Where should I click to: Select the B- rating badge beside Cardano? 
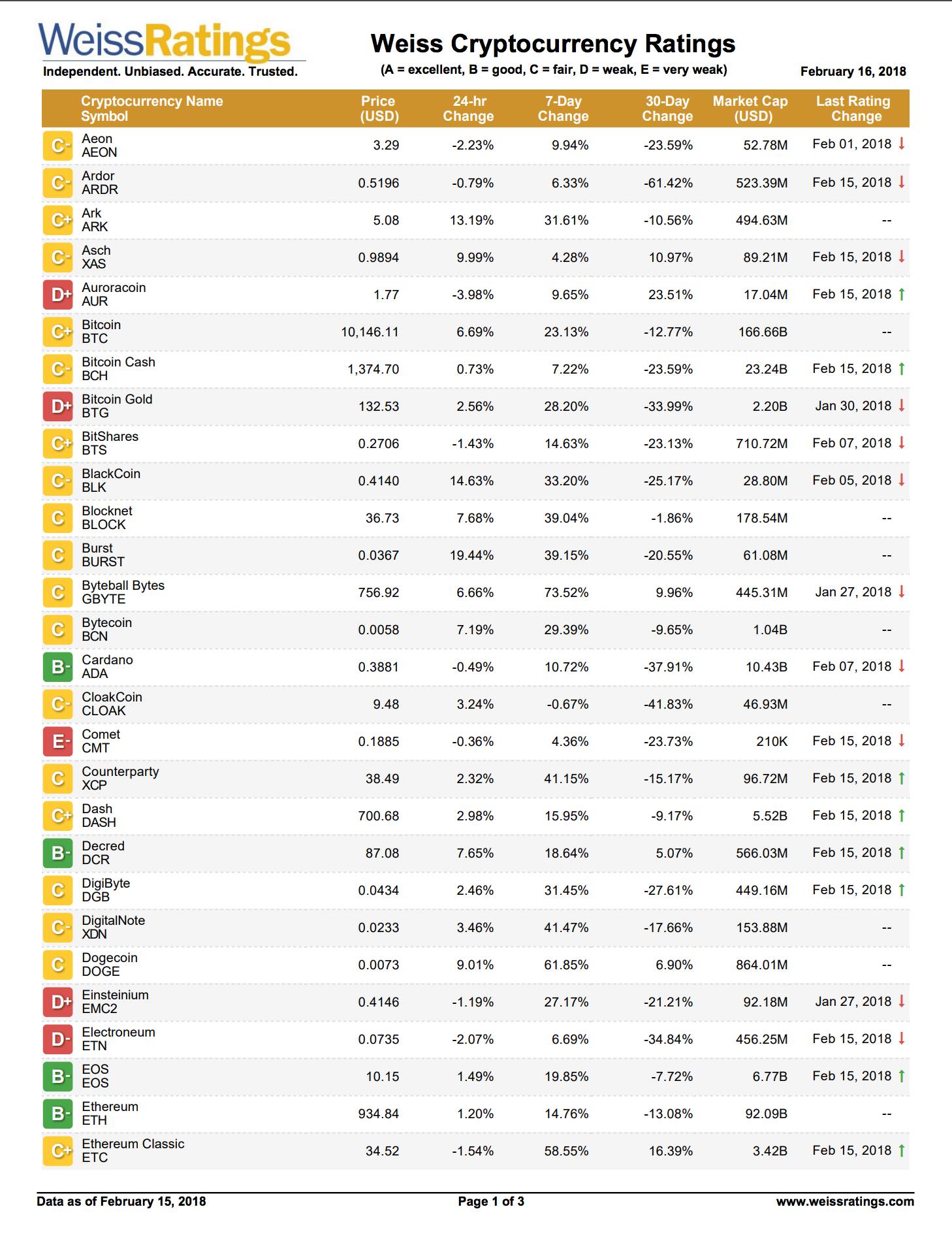pyautogui.click(x=57, y=667)
